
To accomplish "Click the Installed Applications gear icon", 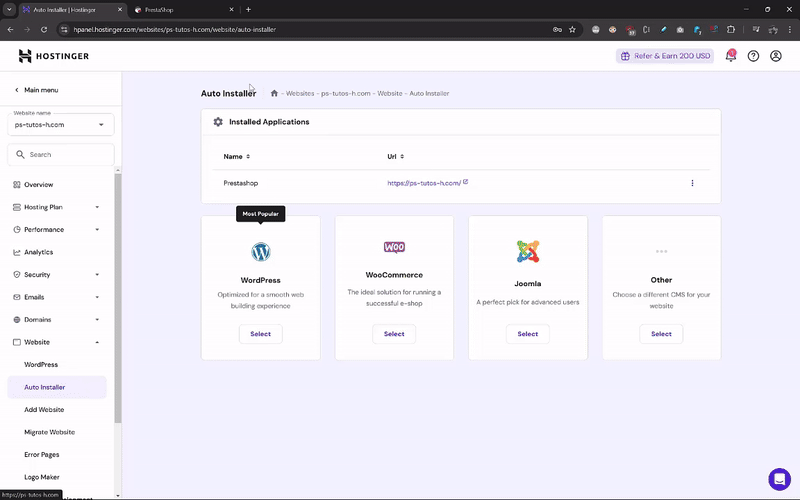I will [218, 122].
